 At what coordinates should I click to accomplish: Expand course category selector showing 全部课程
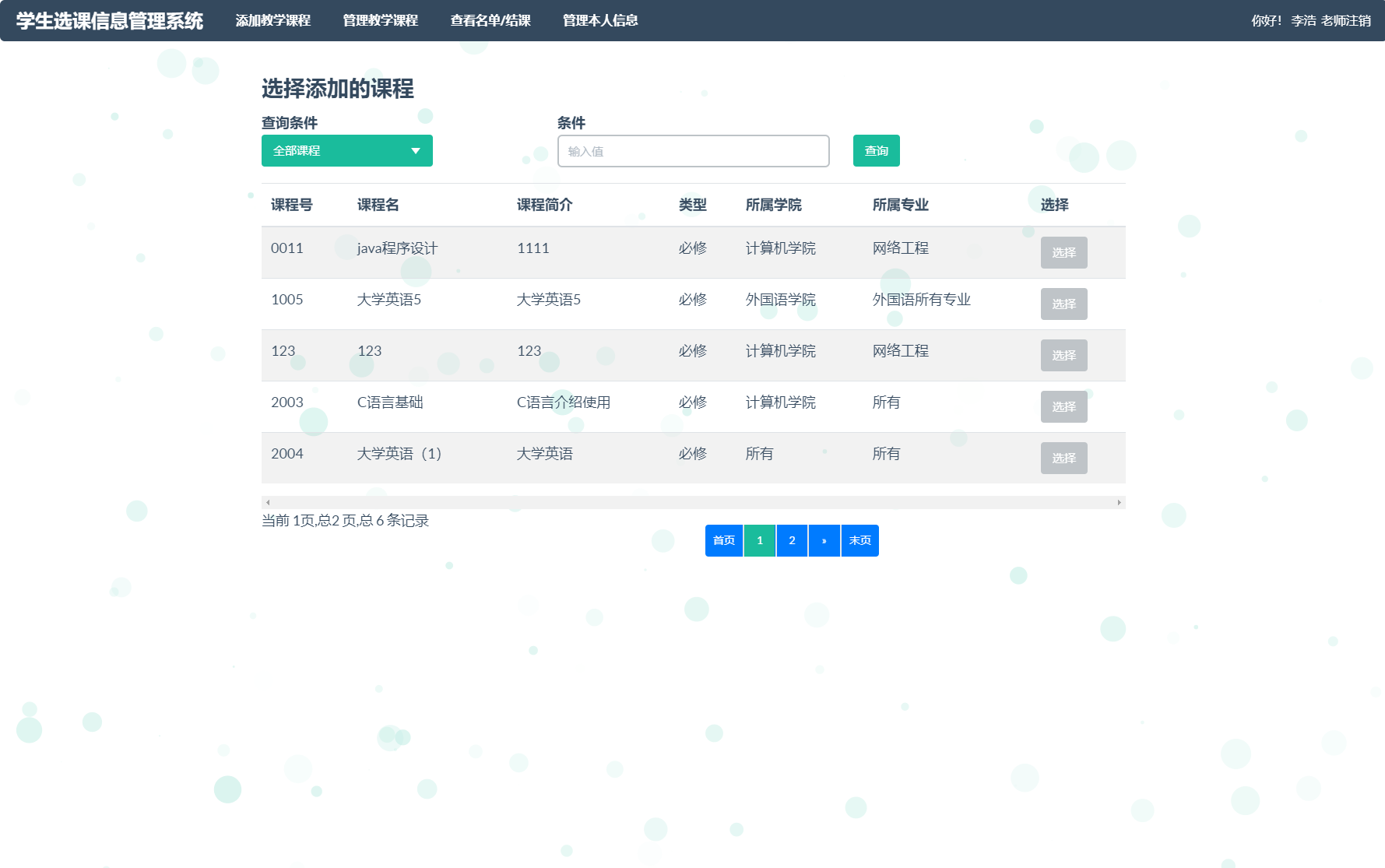(x=346, y=150)
